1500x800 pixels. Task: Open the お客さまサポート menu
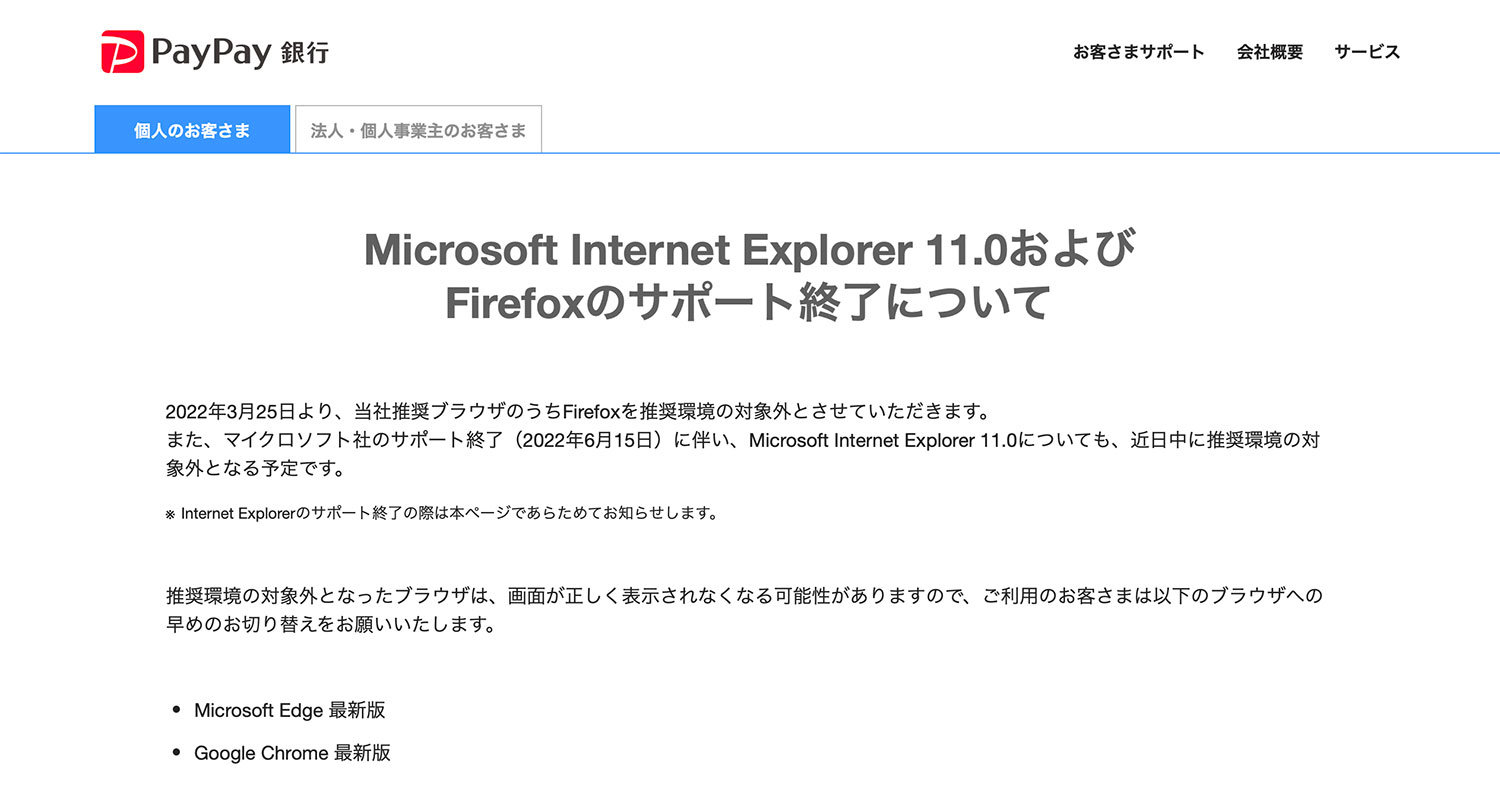click(x=1138, y=52)
